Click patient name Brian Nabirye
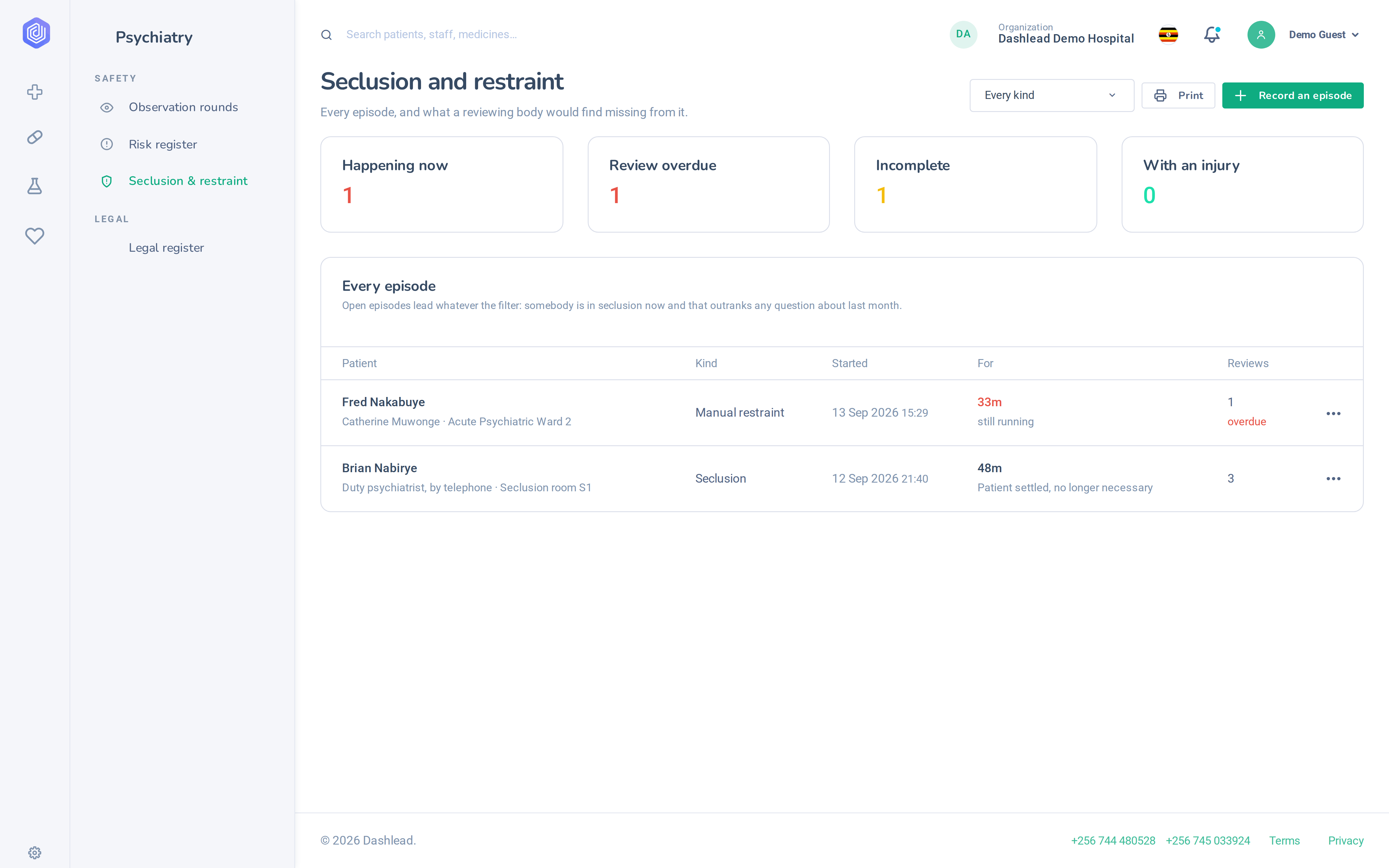 click(379, 468)
